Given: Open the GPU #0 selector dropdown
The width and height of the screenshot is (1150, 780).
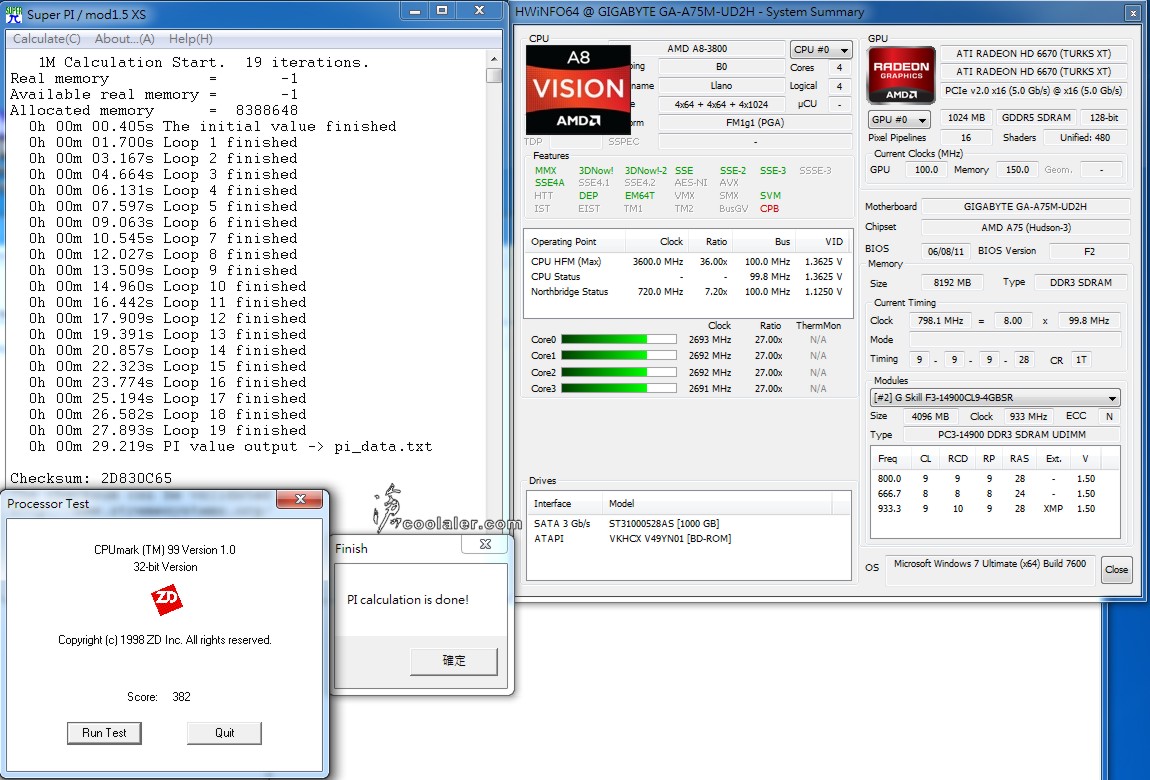Looking at the screenshot, I should pos(899,119).
